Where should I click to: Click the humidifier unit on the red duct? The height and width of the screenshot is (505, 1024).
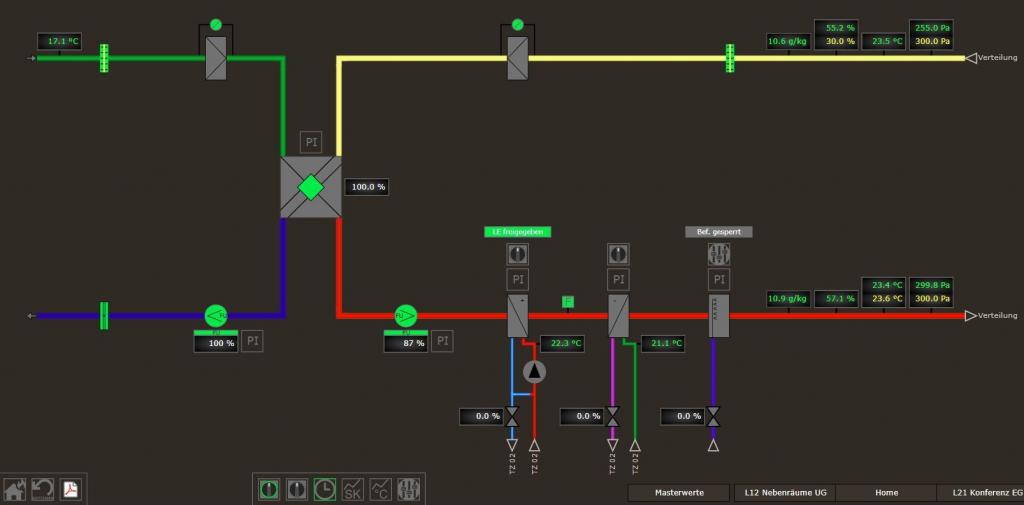click(719, 316)
